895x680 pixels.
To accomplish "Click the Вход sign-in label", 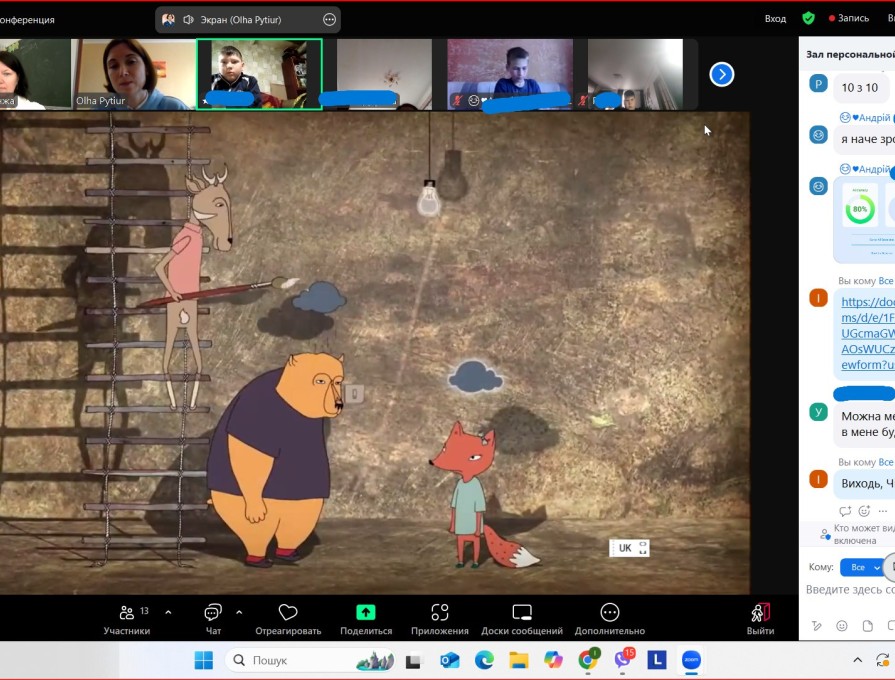I will [x=775, y=19].
